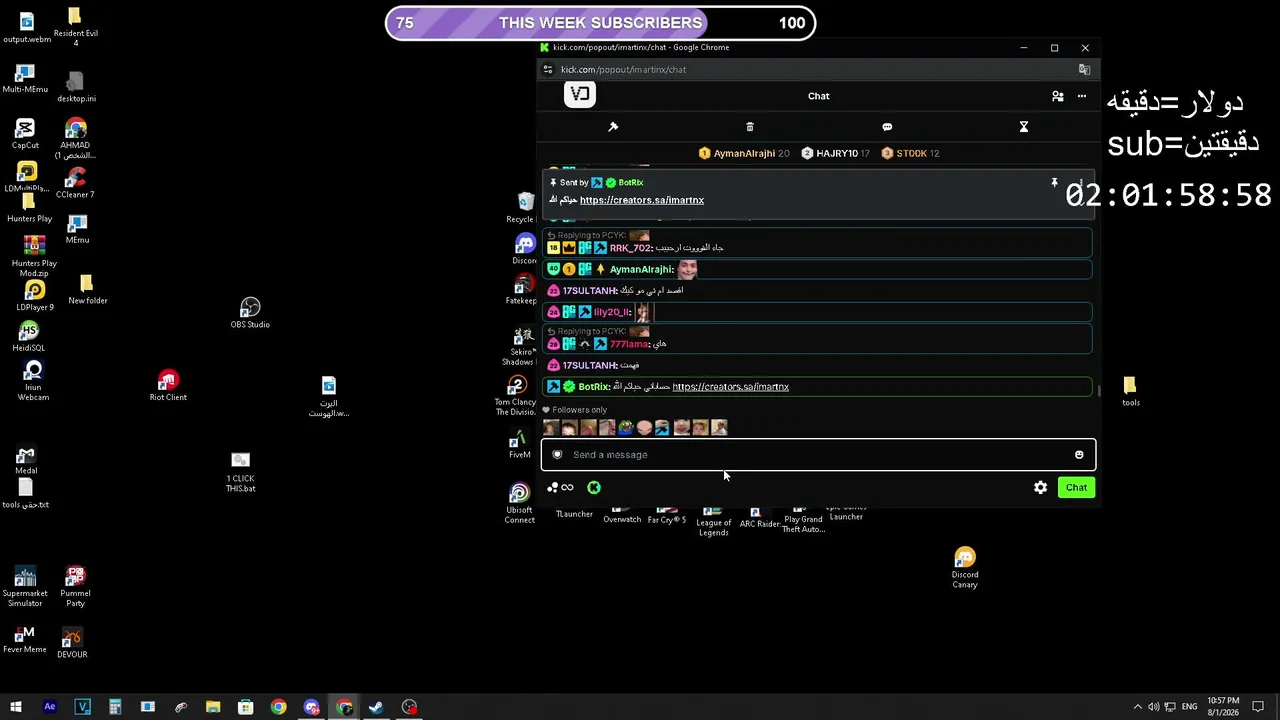Click HAJRY10 in the gifter leaderboard

[x=836, y=153]
